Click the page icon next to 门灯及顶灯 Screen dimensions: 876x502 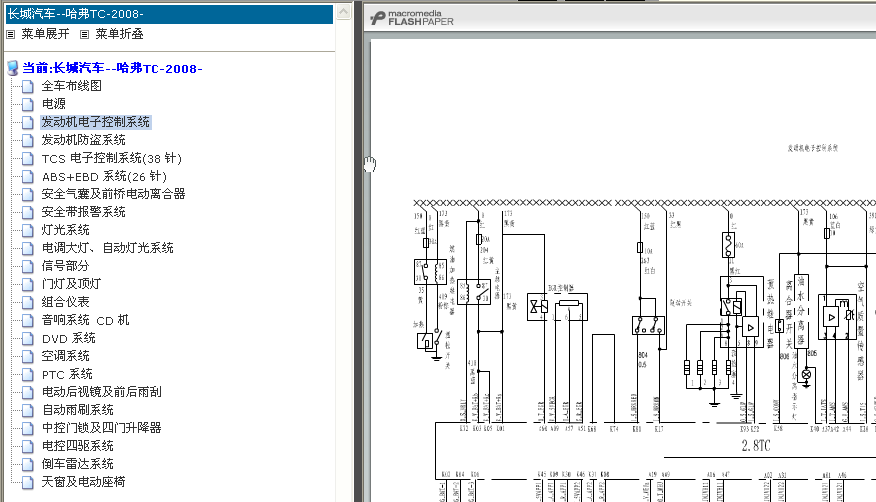click(27, 284)
